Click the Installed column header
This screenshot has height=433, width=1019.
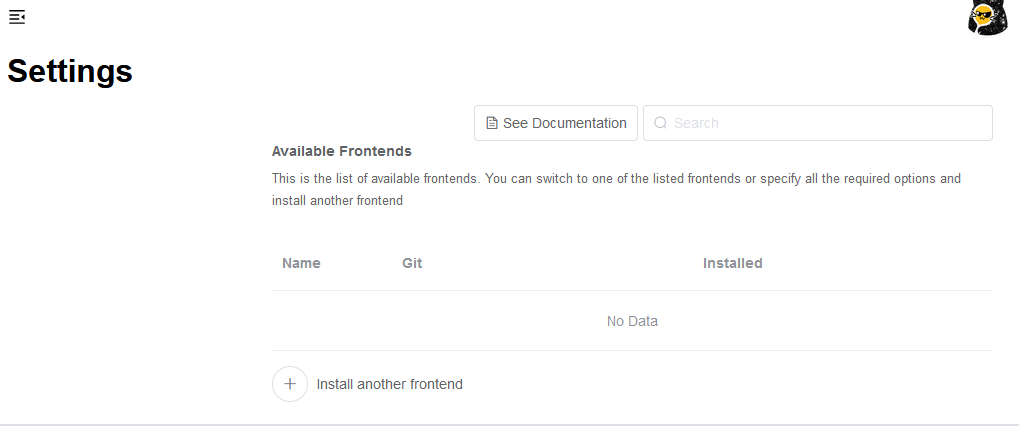[x=732, y=263]
